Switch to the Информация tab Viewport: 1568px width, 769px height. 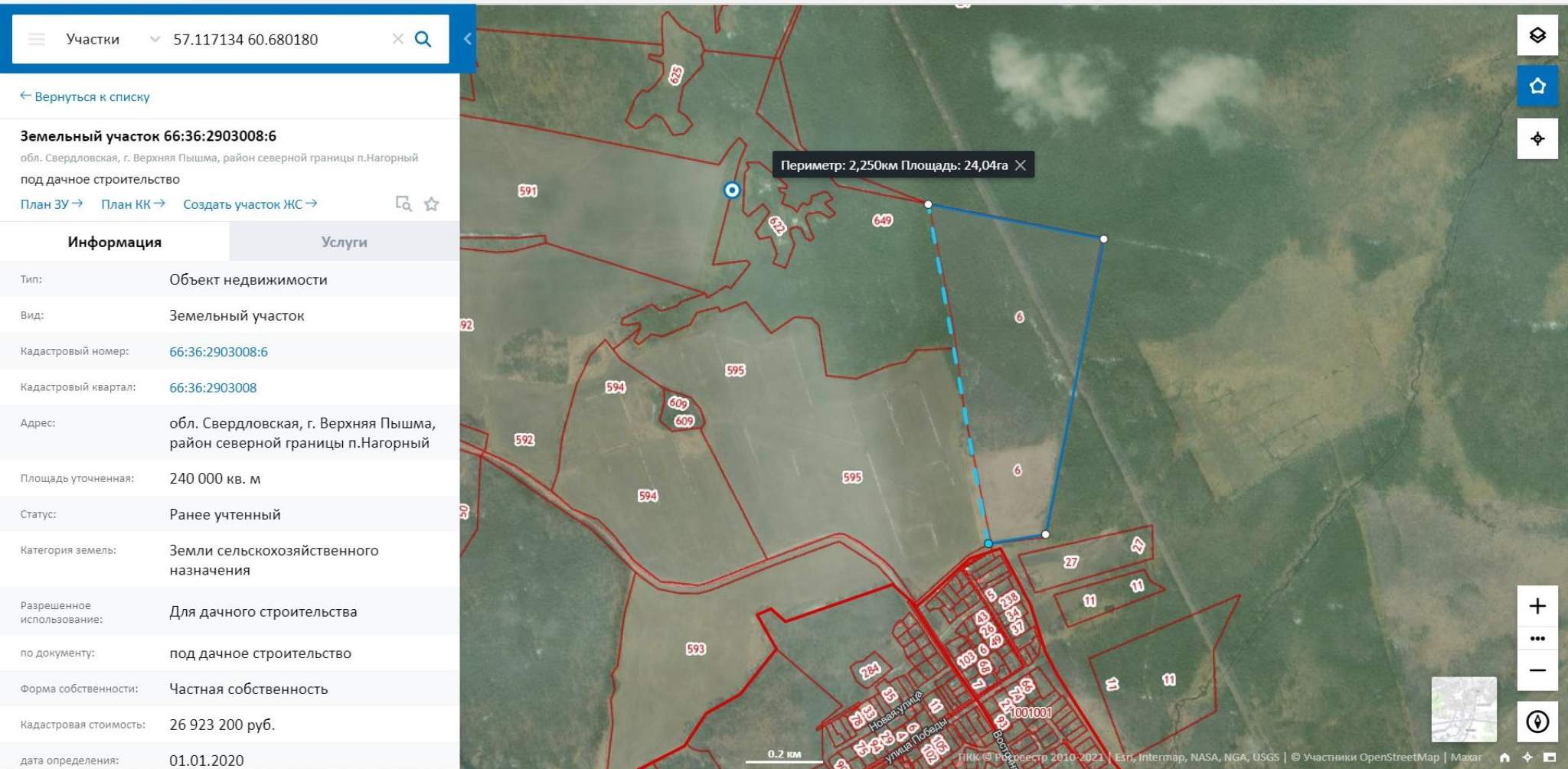[x=115, y=242]
